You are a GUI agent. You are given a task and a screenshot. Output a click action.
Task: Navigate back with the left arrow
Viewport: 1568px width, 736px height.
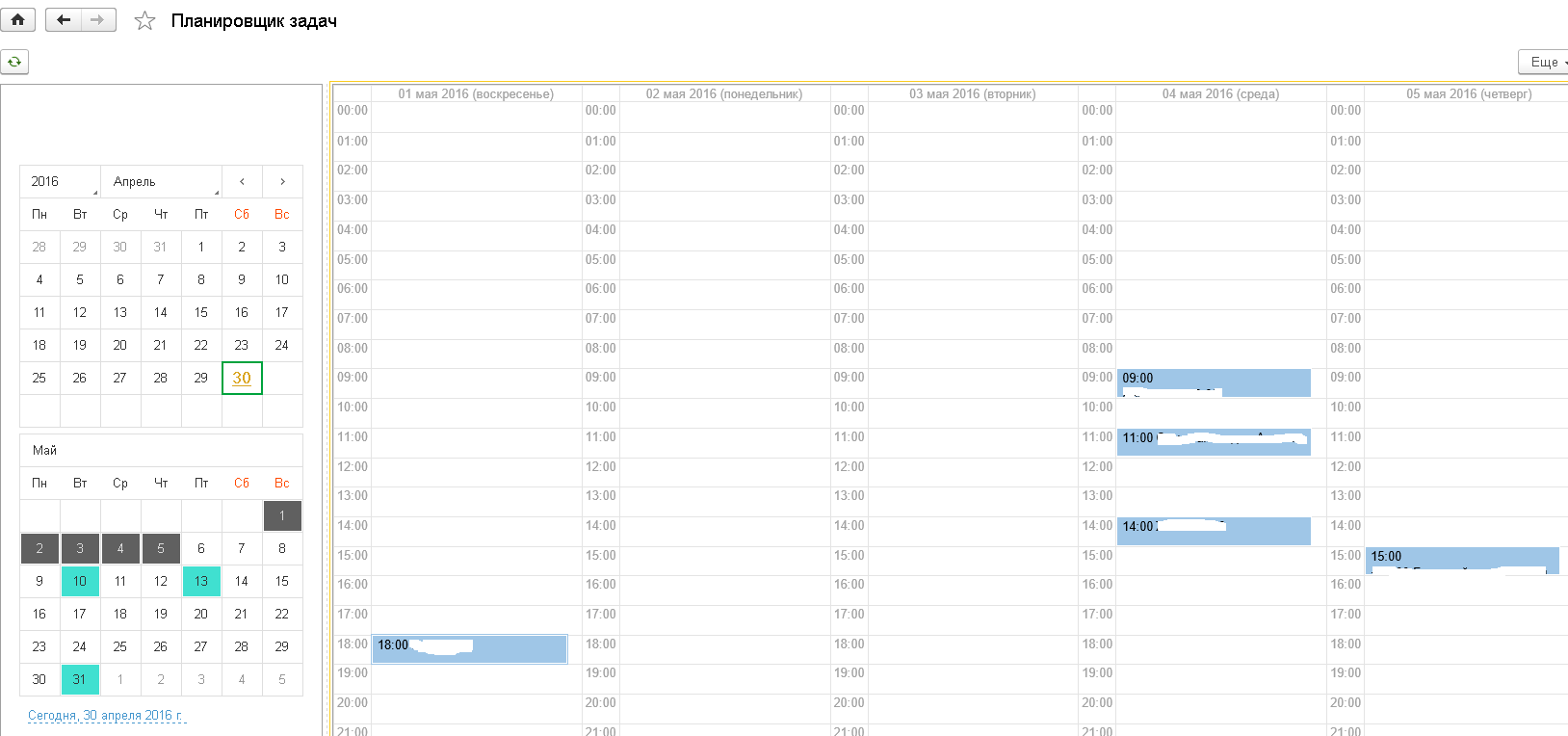64,19
